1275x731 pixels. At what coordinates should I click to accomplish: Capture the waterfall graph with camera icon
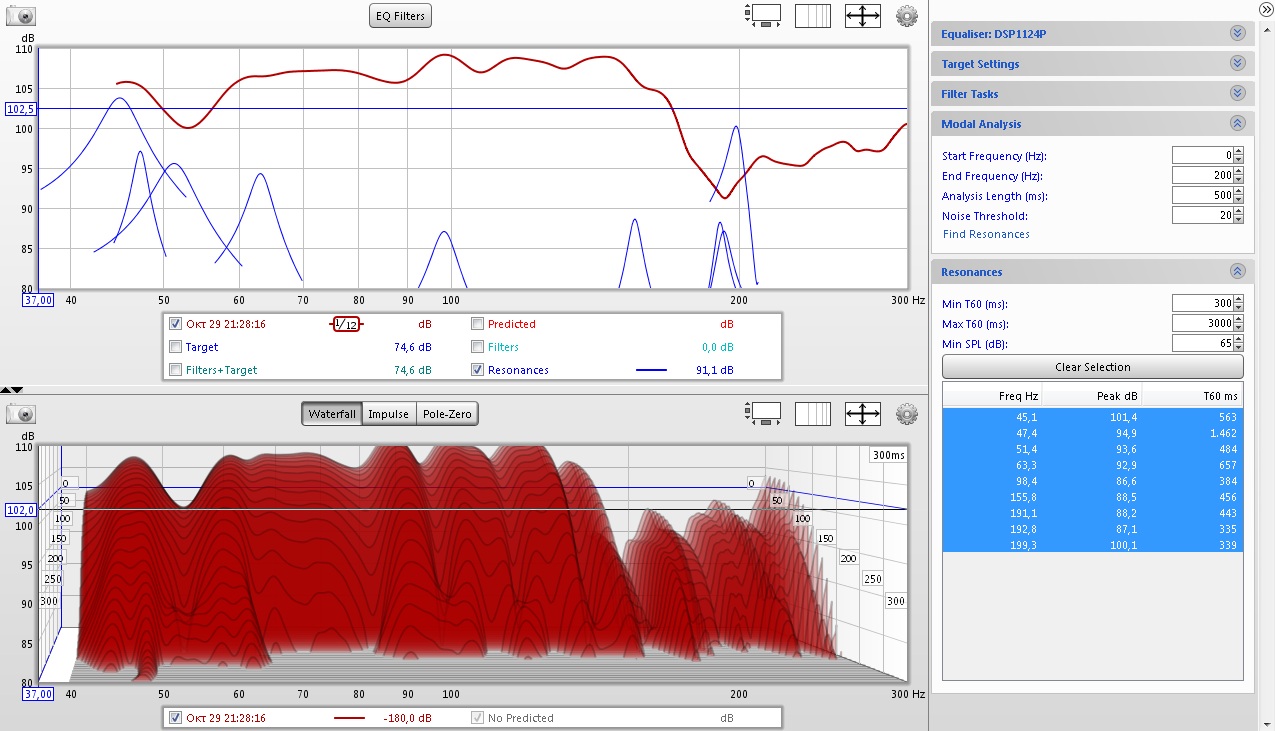pyautogui.click(x=21, y=414)
